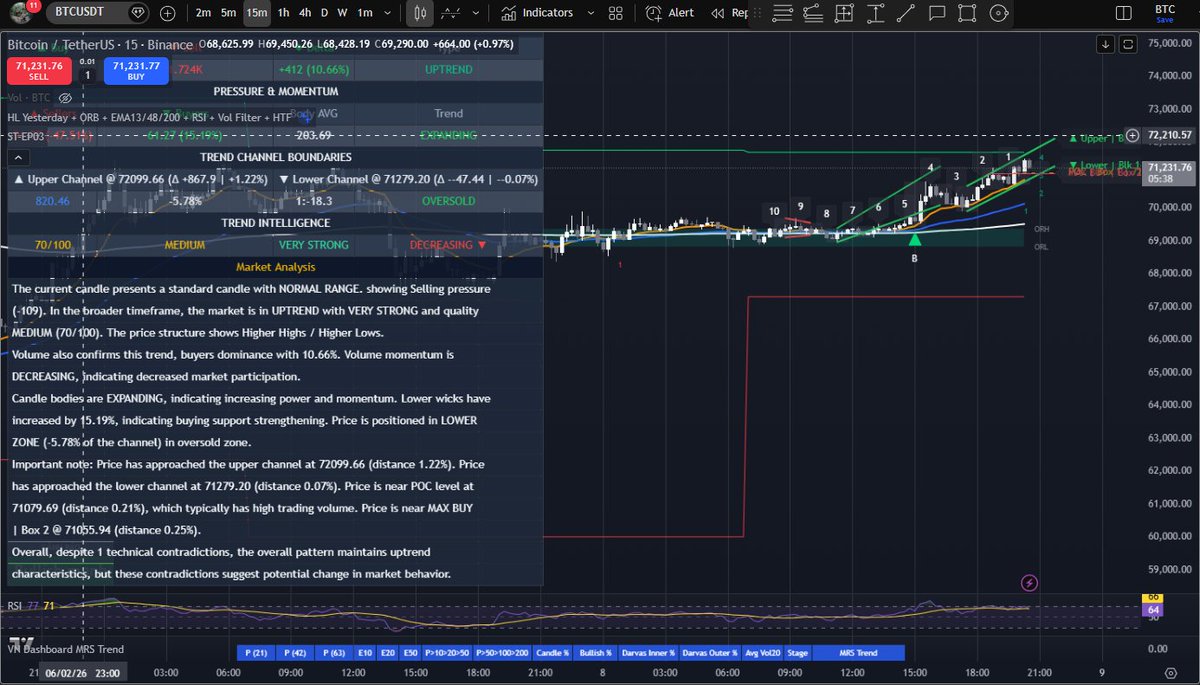Switch to the 4h timeframe

pyautogui.click(x=305, y=13)
